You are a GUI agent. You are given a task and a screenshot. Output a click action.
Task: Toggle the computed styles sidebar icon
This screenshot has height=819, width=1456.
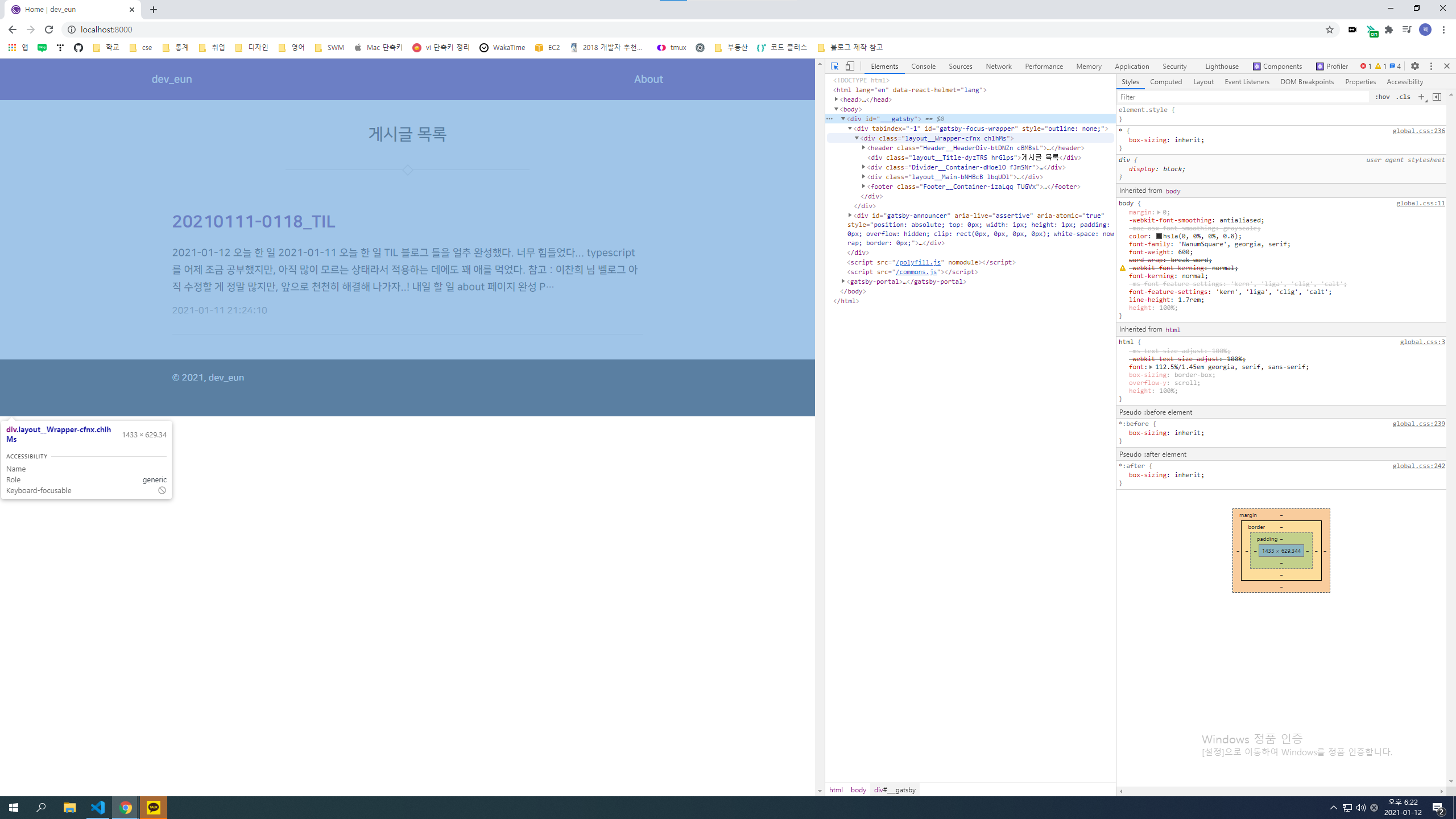(x=1437, y=97)
